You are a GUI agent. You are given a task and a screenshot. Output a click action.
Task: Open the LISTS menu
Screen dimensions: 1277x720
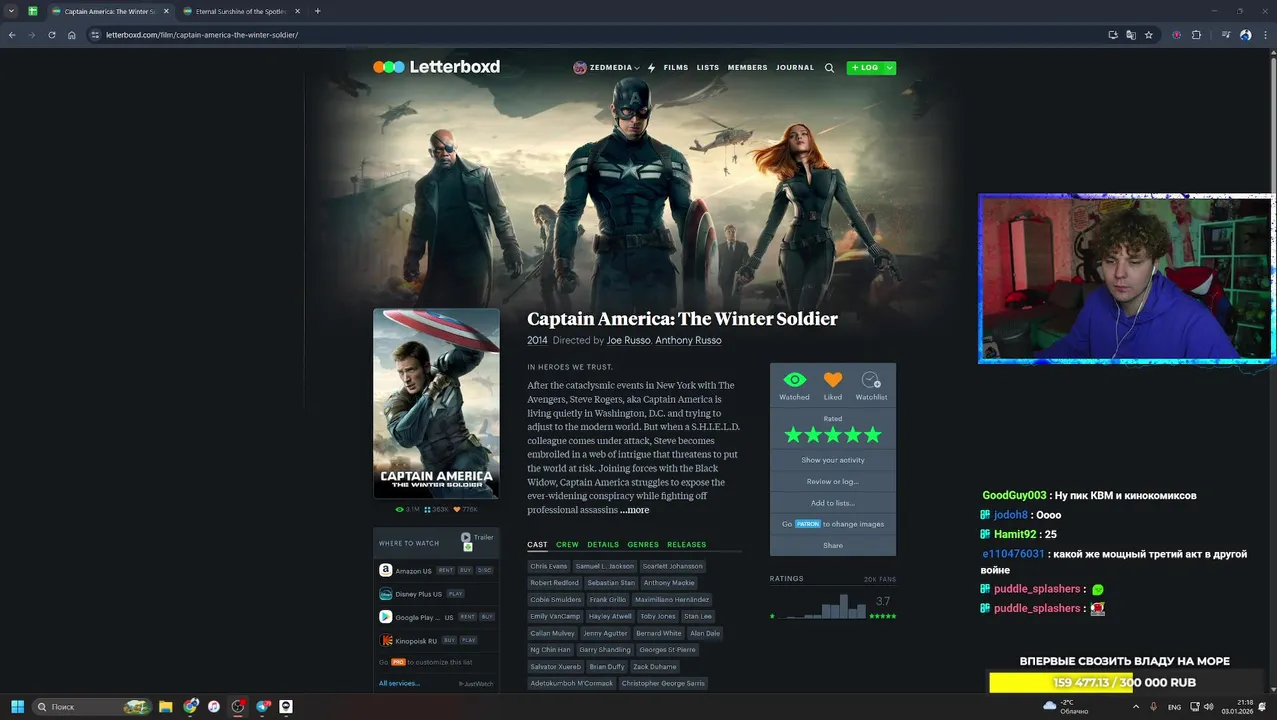click(x=708, y=68)
